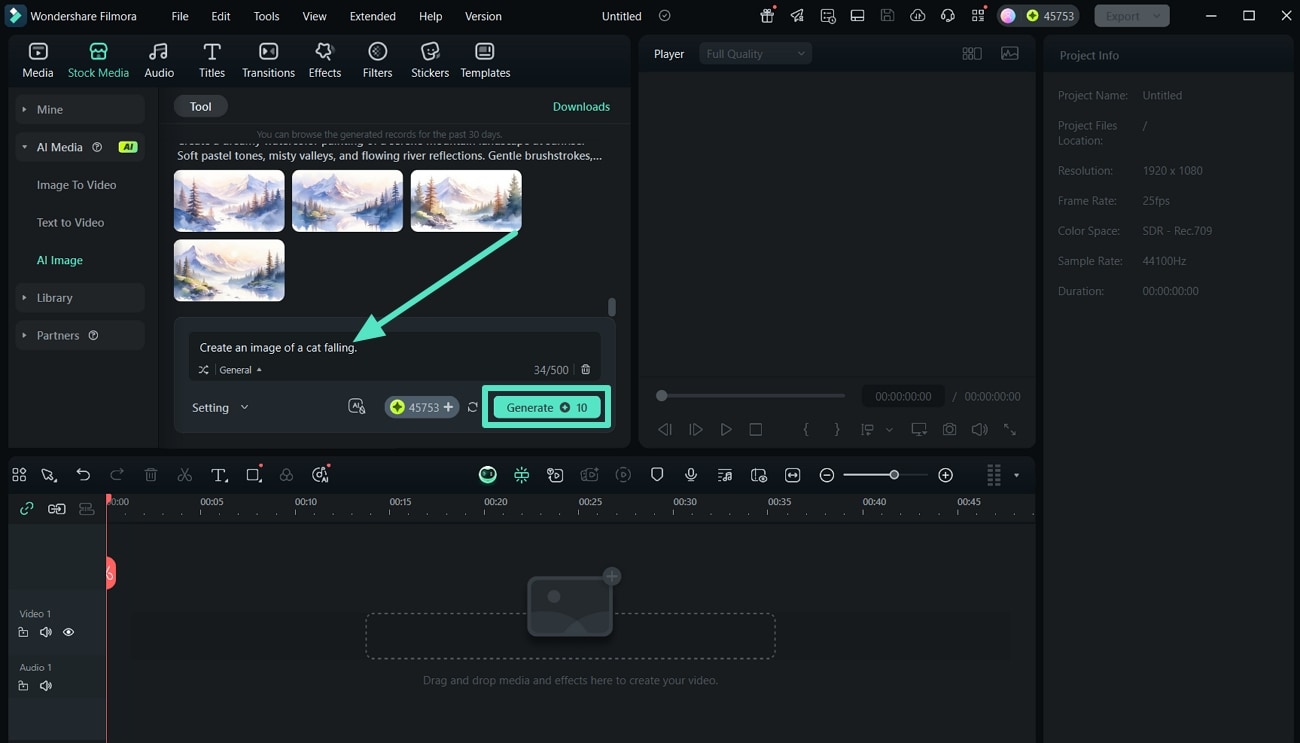The width and height of the screenshot is (1300, 743).
Task: Toggle the green robot face icon in timeline toolbar
Action: [488, 475]
